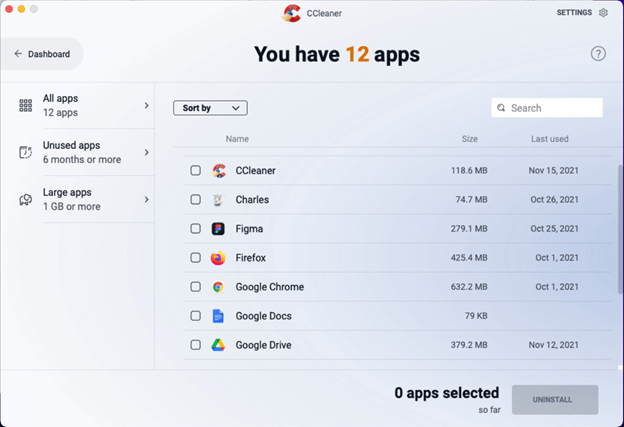624x427 pixels.
Task: Click the CCleaner date Nov 15, 2021
Action: pos(554,170)
